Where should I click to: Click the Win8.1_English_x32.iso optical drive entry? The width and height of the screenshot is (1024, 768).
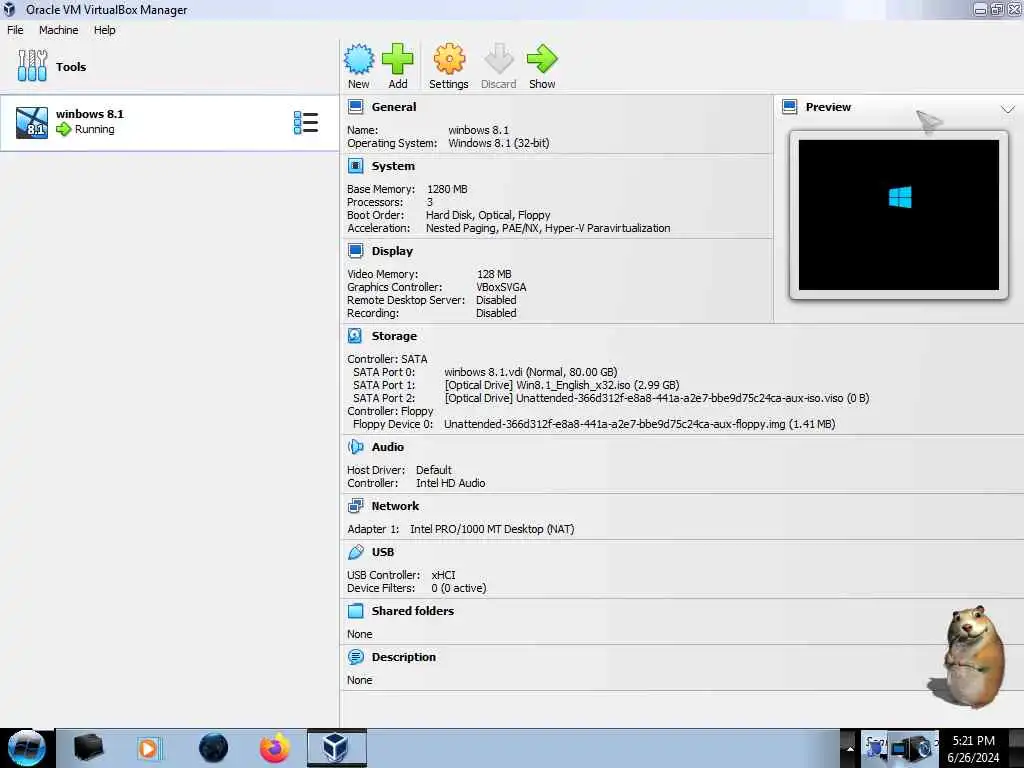pyautogui.click(x=562, y=385)
